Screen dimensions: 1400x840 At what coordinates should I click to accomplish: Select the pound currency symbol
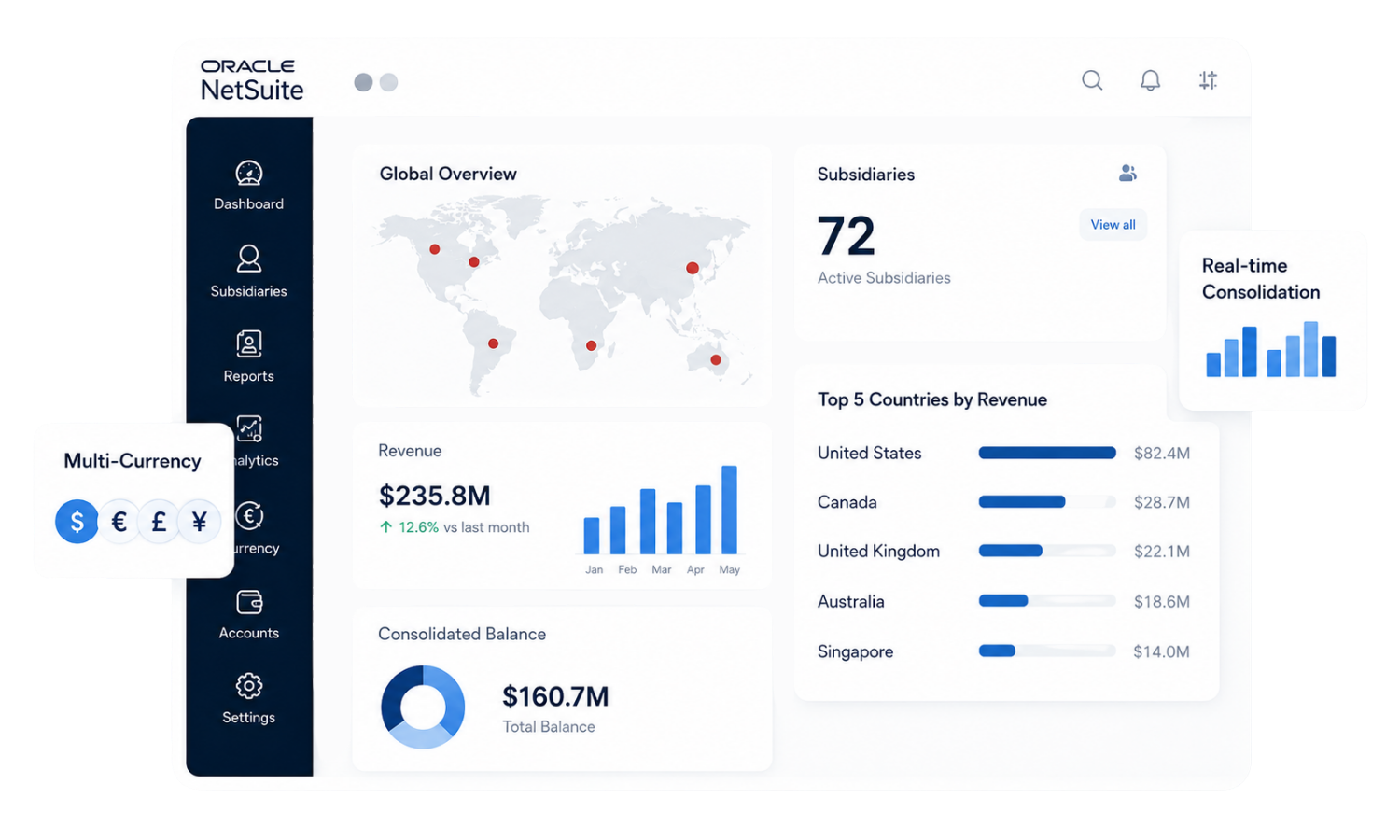[159, 521]
